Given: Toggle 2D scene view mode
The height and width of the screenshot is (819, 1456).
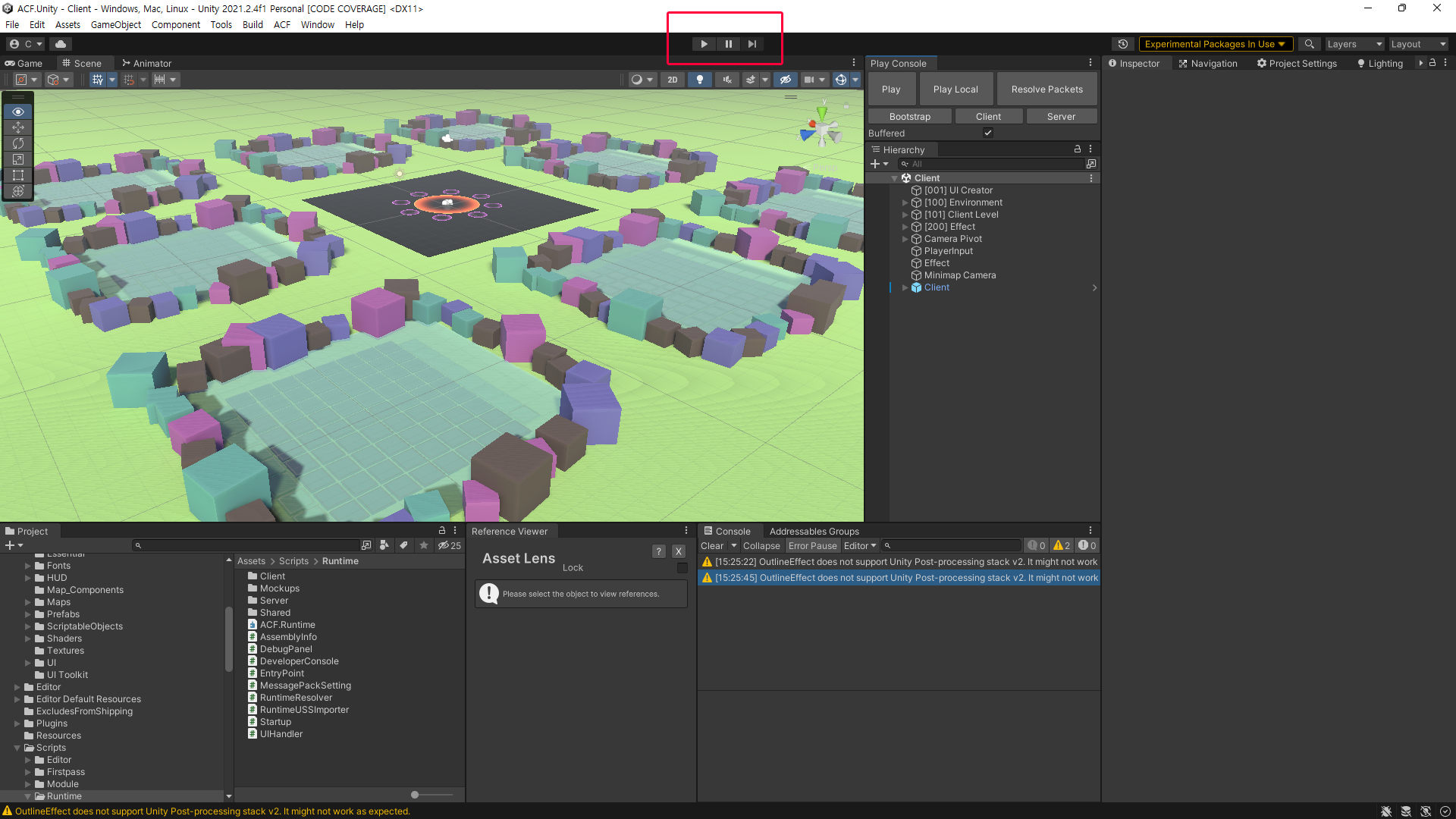Looking at the screenshot, I should click(x=672, y=80).
